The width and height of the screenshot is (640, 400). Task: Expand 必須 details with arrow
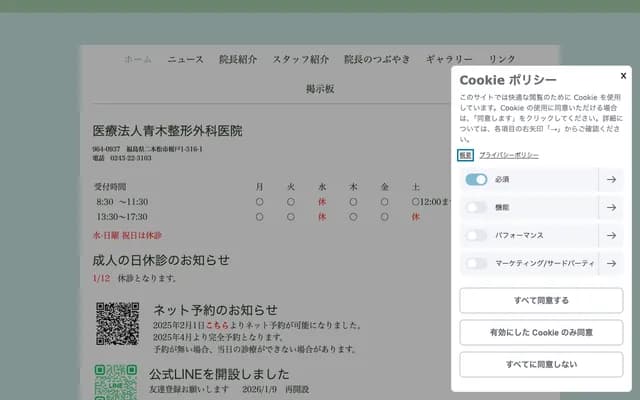611,180
